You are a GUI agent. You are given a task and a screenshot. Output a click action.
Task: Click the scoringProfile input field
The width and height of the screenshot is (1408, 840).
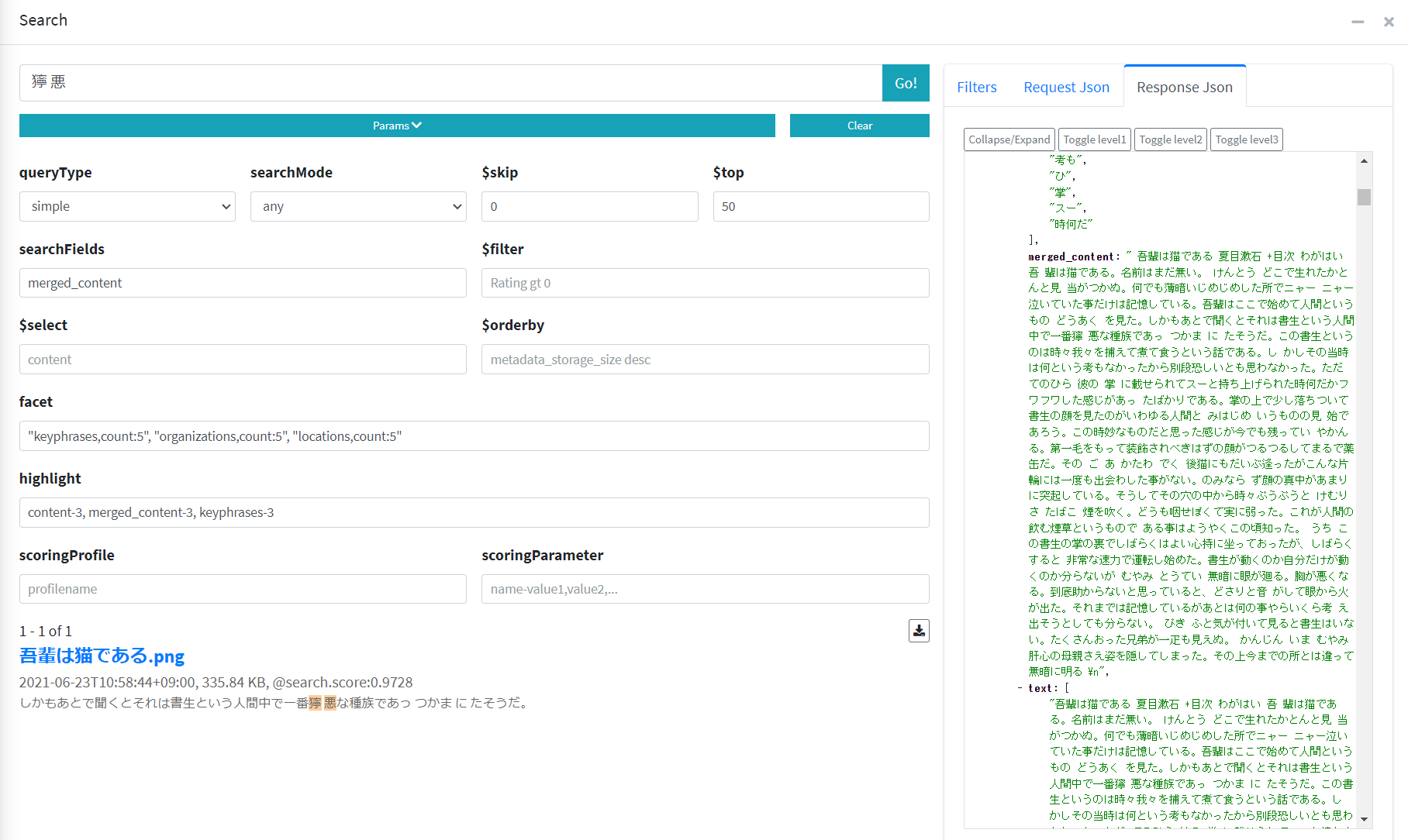243,589
